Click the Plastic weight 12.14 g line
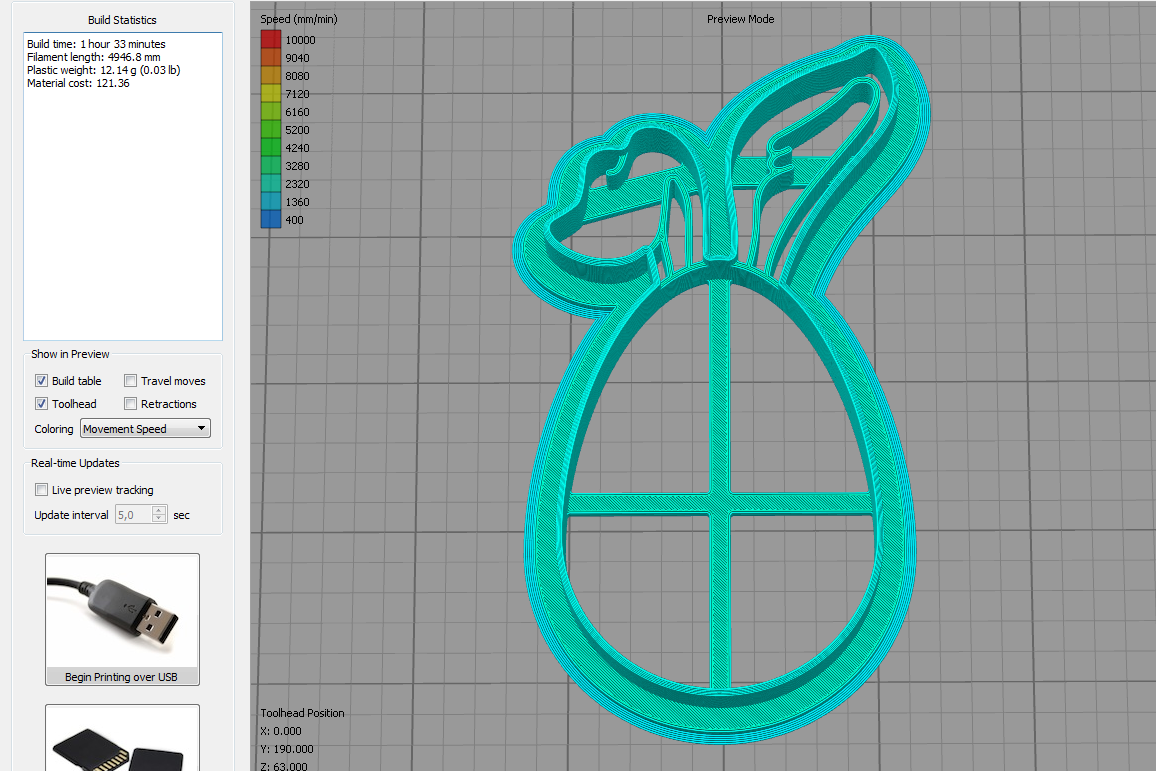 (x=103, y=70)
